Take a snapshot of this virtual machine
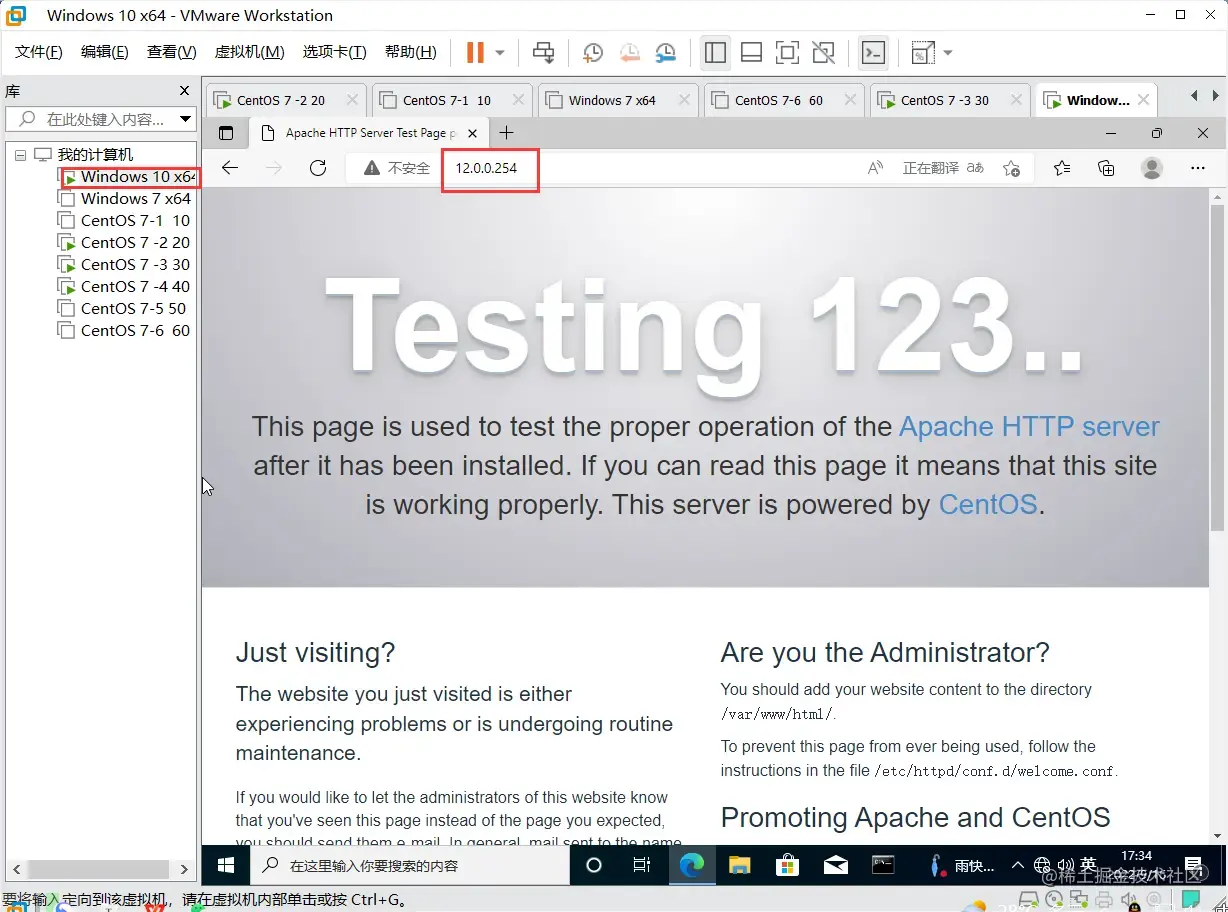The image size is (1228, 912). [593, 52]
